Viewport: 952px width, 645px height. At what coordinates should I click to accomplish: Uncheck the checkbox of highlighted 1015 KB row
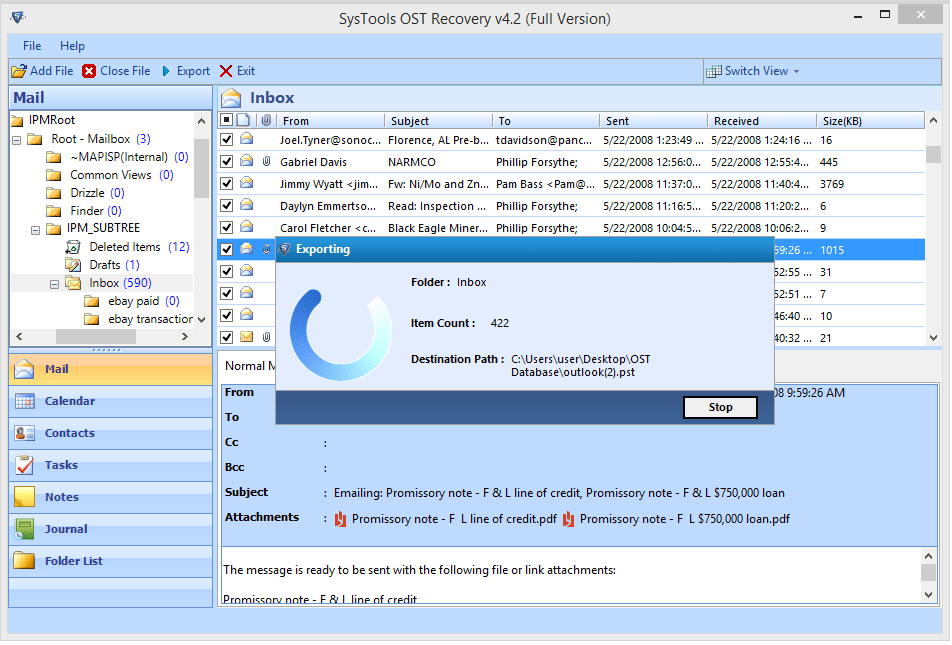[226, 250]
